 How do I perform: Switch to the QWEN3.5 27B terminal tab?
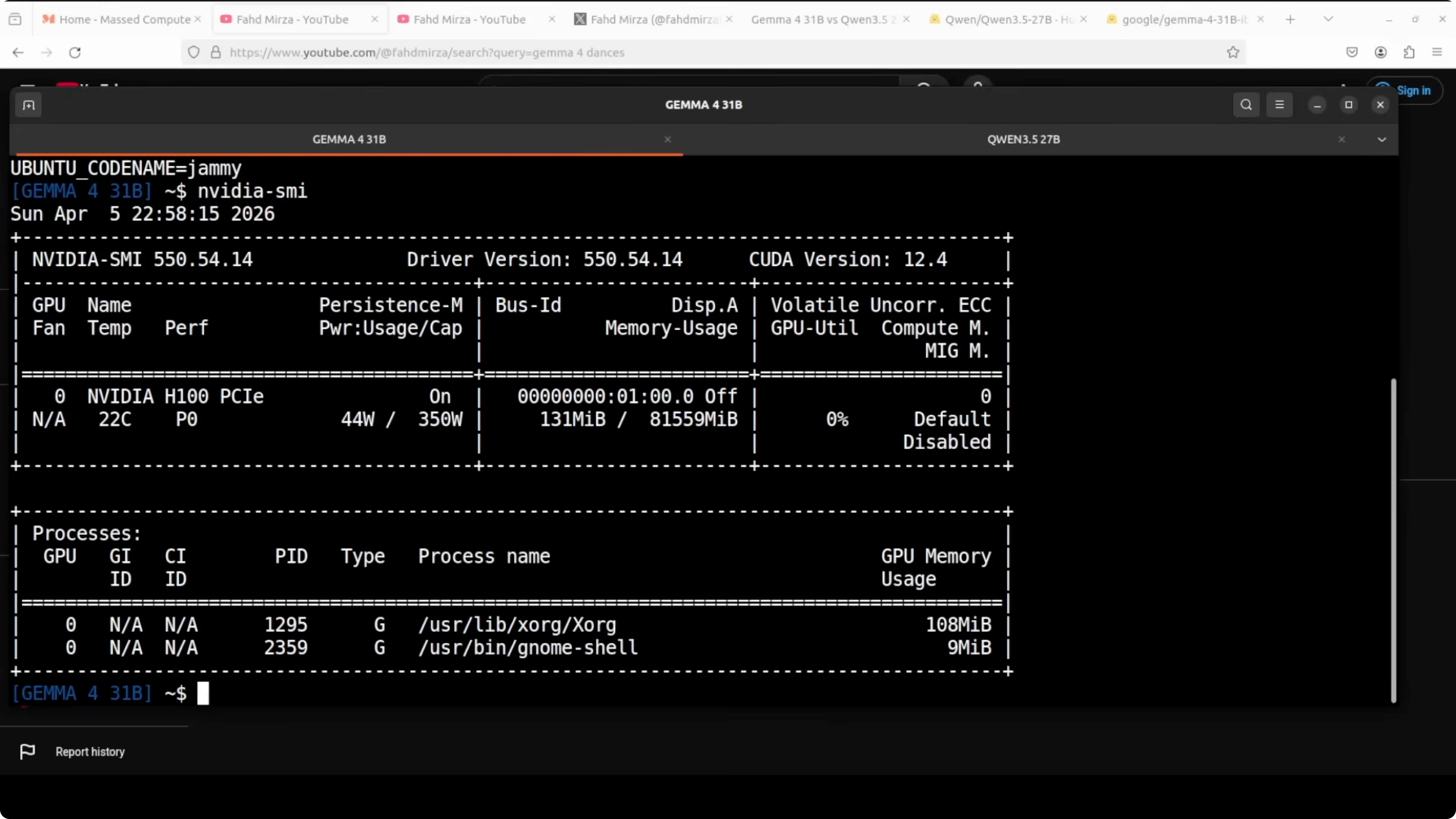1023,140
